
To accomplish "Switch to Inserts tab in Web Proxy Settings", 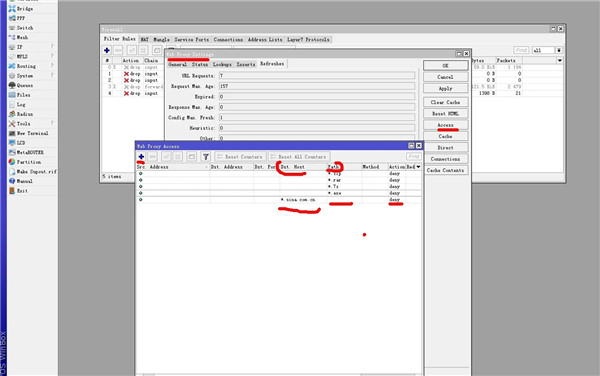I will point(246,64).
